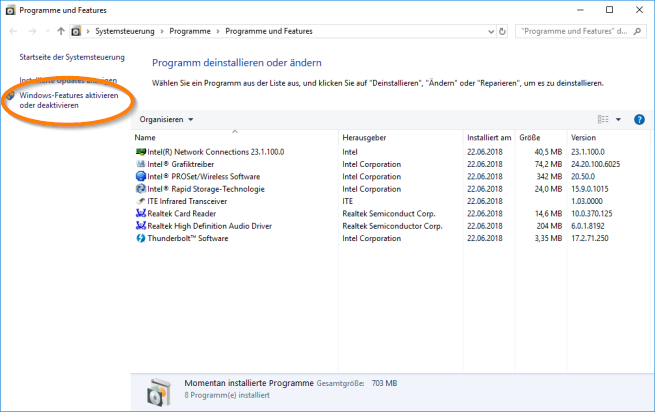Click the Thunderbolt Software icon
655x412 pixels.
(x=141, y=238)
